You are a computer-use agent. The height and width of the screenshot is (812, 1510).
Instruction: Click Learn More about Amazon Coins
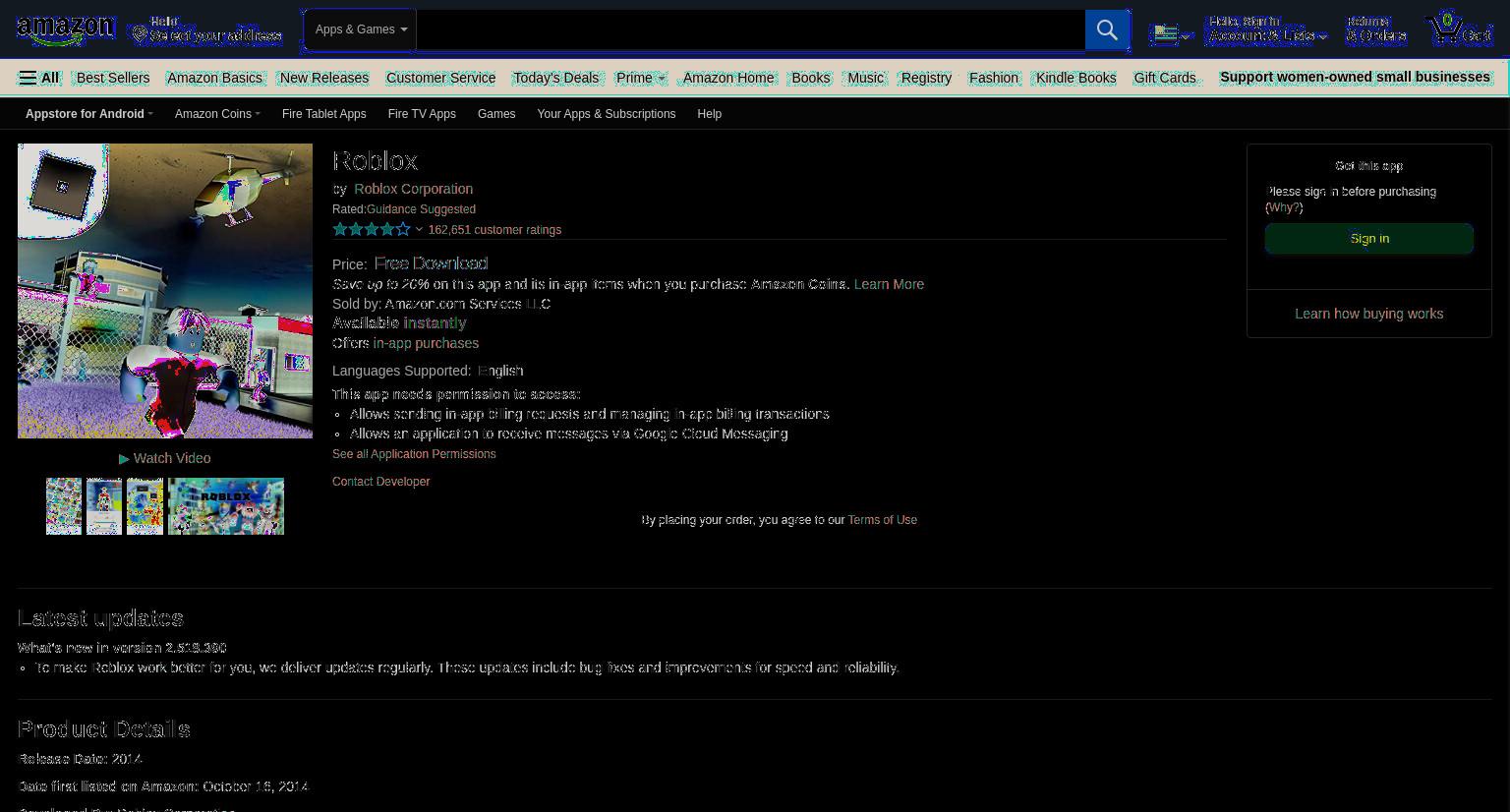pos(889,284)
